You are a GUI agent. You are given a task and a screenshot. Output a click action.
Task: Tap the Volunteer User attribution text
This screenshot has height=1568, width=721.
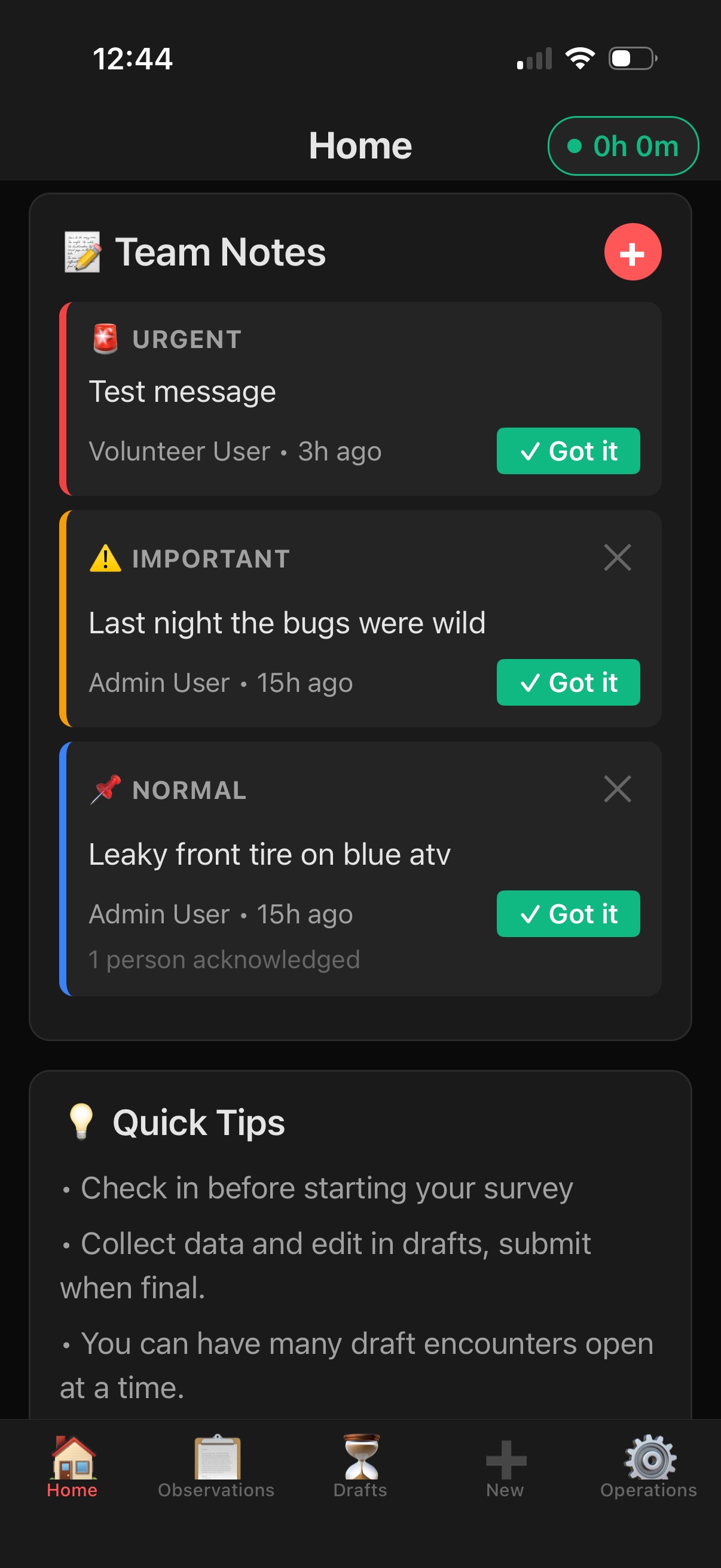(179, 451)
